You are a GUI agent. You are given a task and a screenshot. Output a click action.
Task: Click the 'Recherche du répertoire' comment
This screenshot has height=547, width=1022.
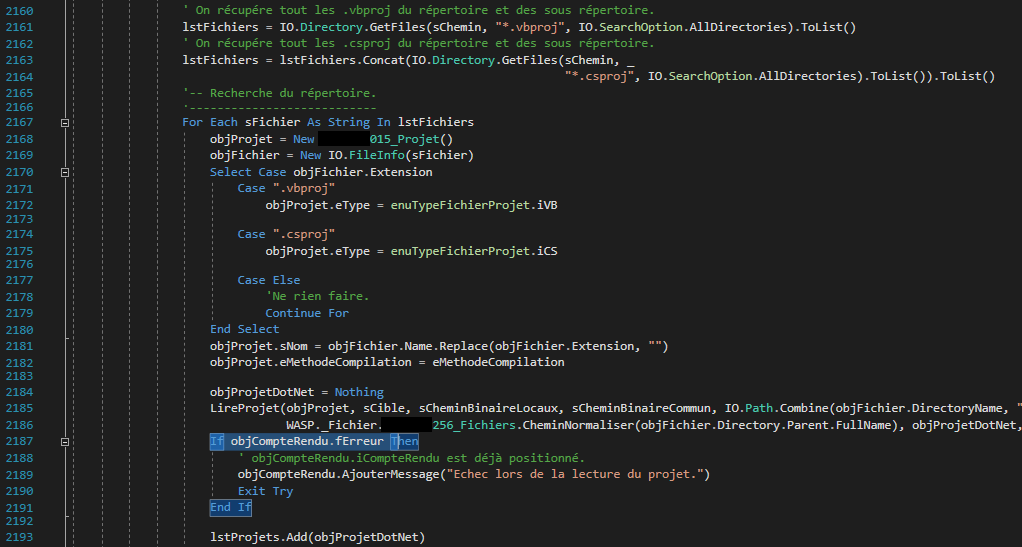[280, 93]
